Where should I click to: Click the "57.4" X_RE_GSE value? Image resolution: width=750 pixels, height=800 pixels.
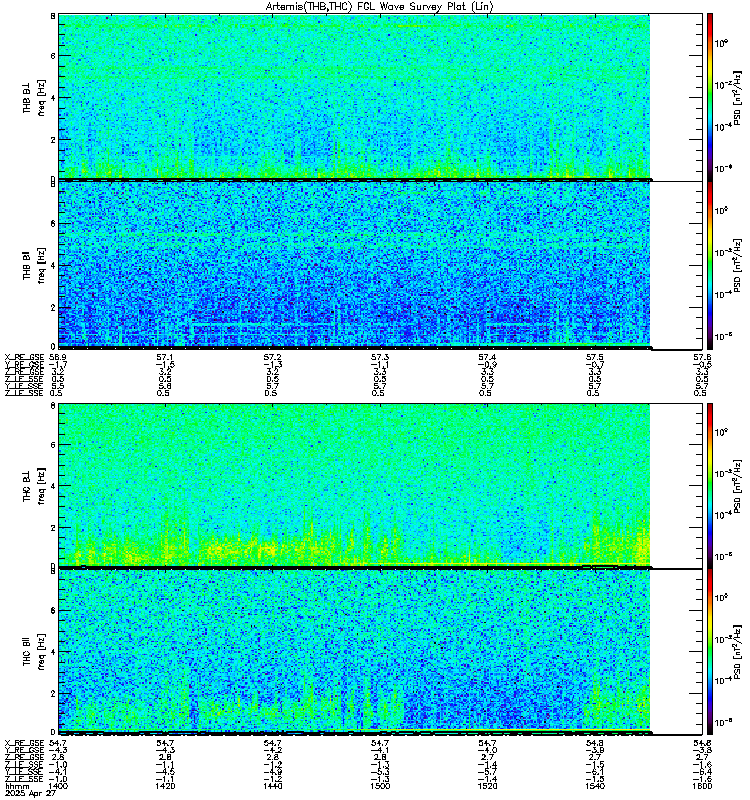[487, 357]
